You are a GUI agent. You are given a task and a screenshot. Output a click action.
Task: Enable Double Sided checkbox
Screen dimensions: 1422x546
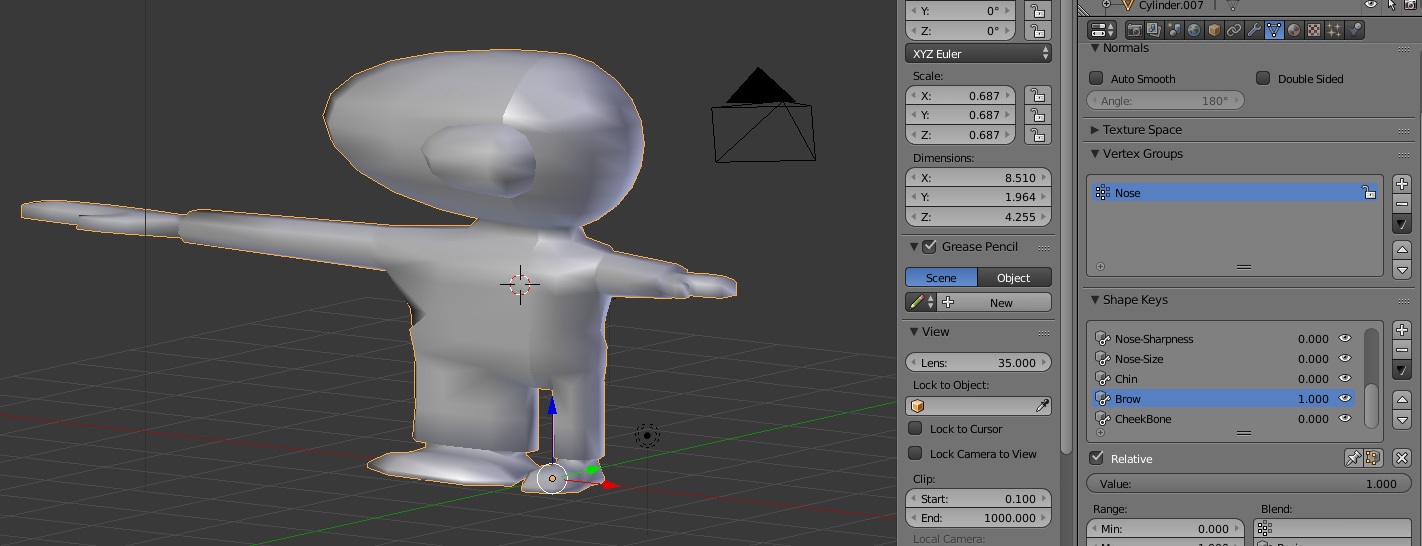1263,78
